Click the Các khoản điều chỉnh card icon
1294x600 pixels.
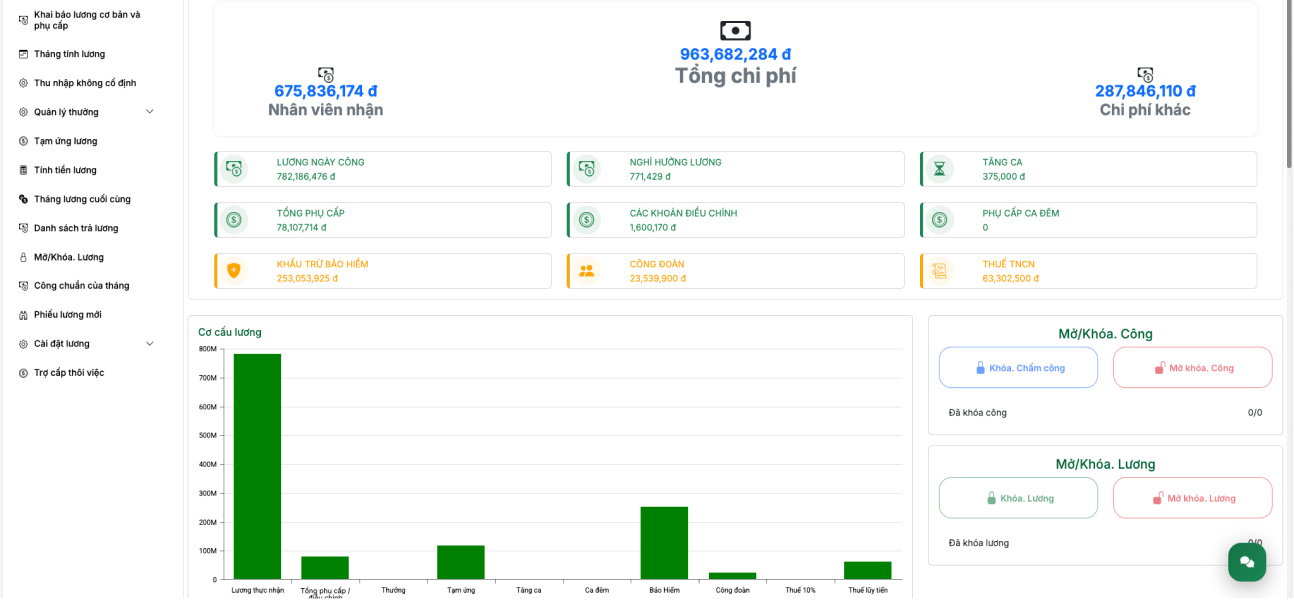click(587, 220)
